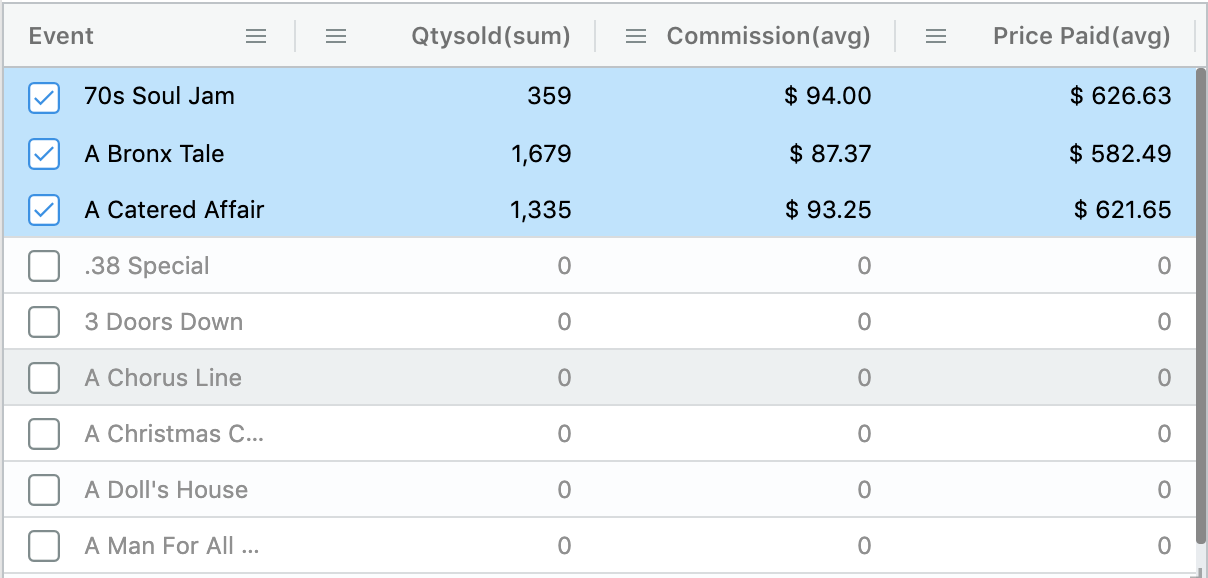Click the vertical scrollbar thumb
Image resolution: width=1208 pixels, height=578 pixels.
(1201, 300)
